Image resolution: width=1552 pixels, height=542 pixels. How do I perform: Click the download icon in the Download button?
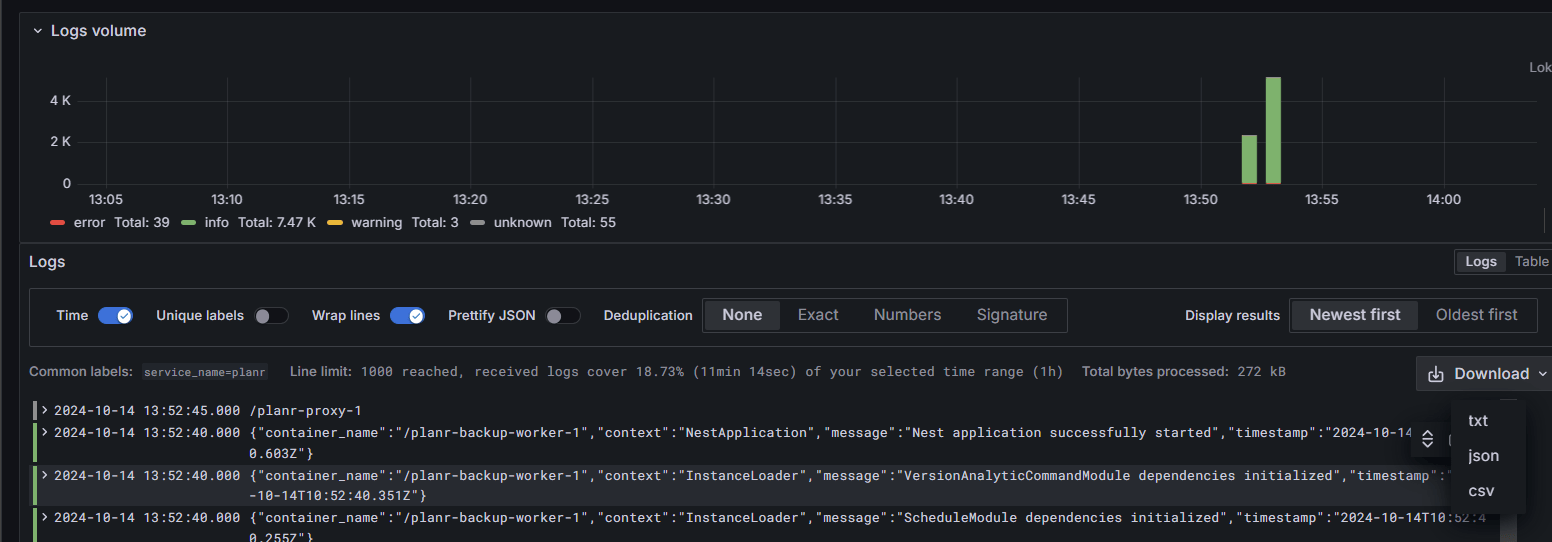coord(1436,374)
